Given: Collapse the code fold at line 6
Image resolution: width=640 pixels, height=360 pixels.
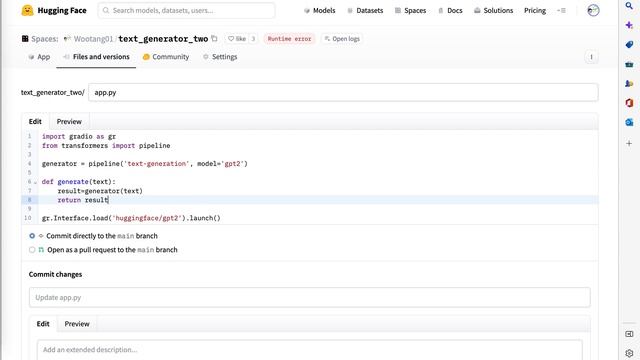Looking at the screenshot, I should (x=36, y=182).
